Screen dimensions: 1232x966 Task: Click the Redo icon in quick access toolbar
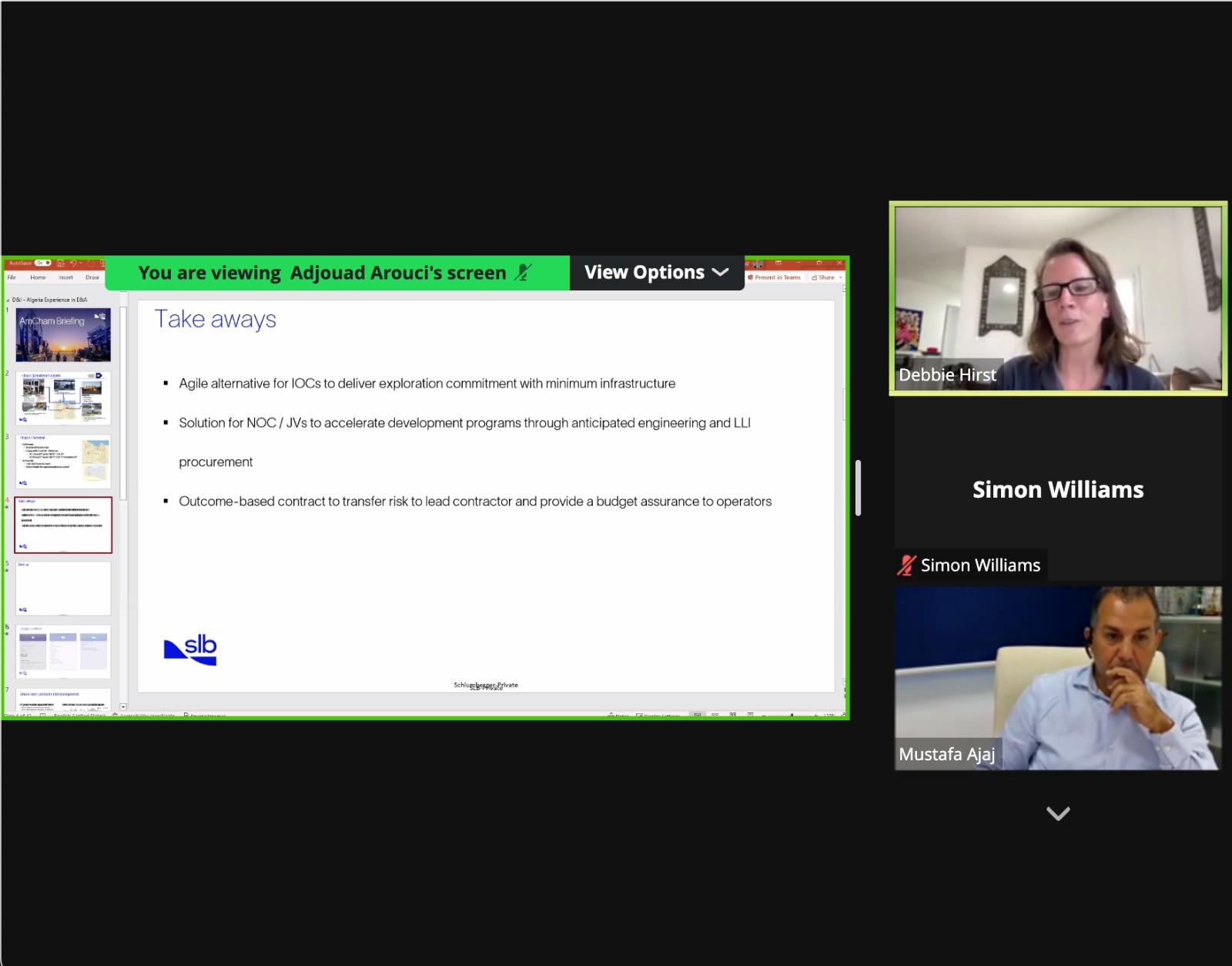point(90,263)
